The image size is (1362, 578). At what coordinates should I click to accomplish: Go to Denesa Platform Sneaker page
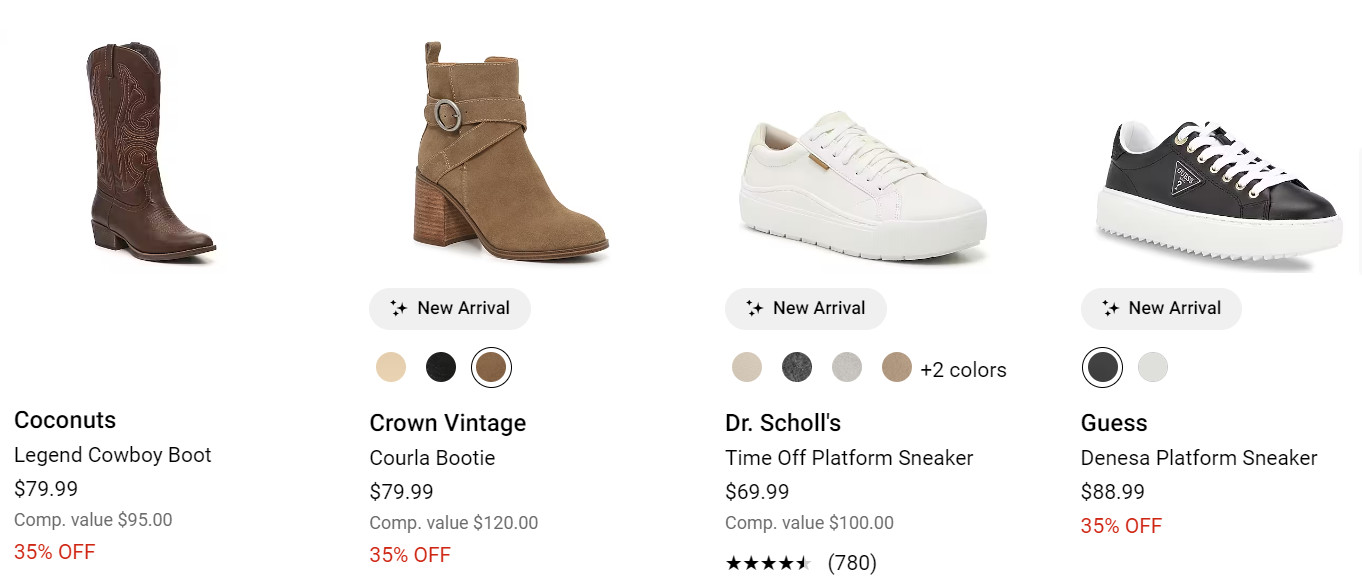coord(1199,458)
